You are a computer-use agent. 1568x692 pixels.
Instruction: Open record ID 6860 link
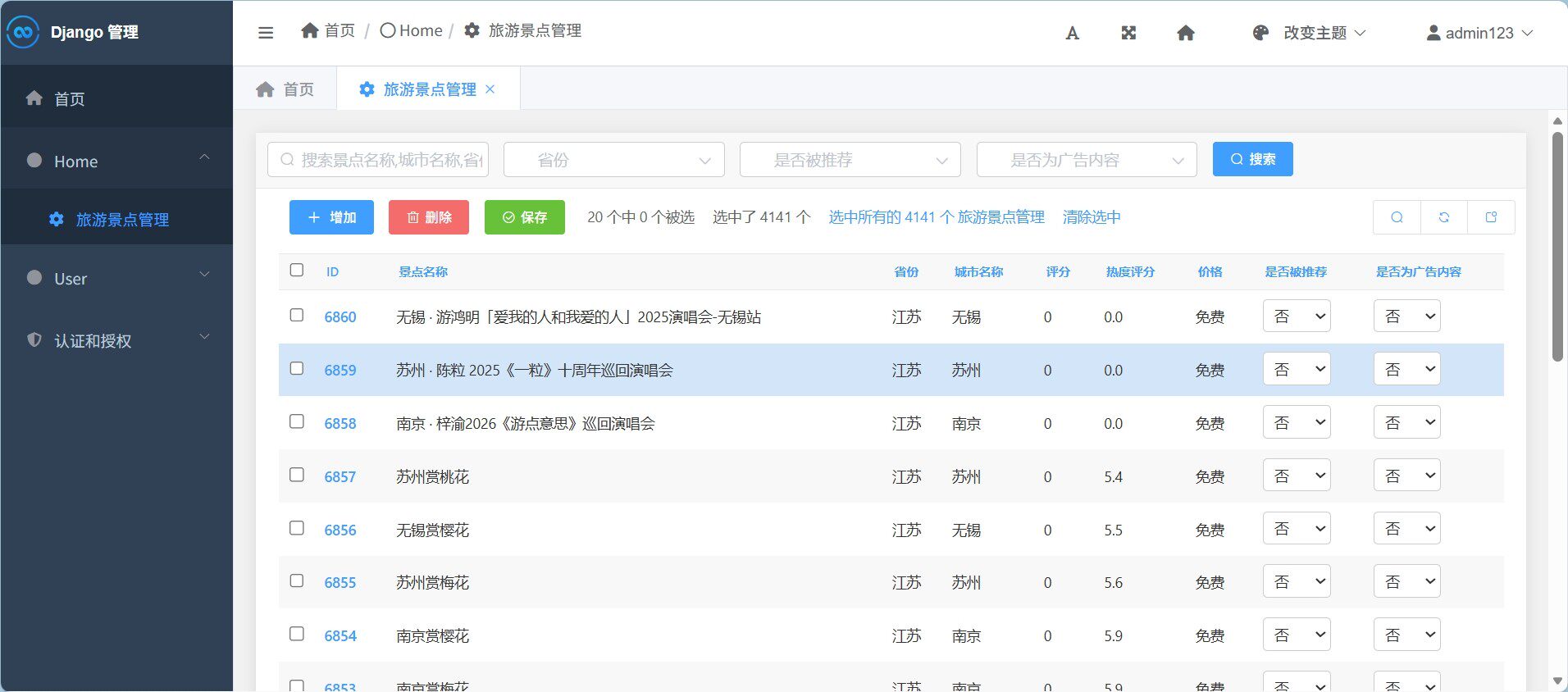point(340,317)
